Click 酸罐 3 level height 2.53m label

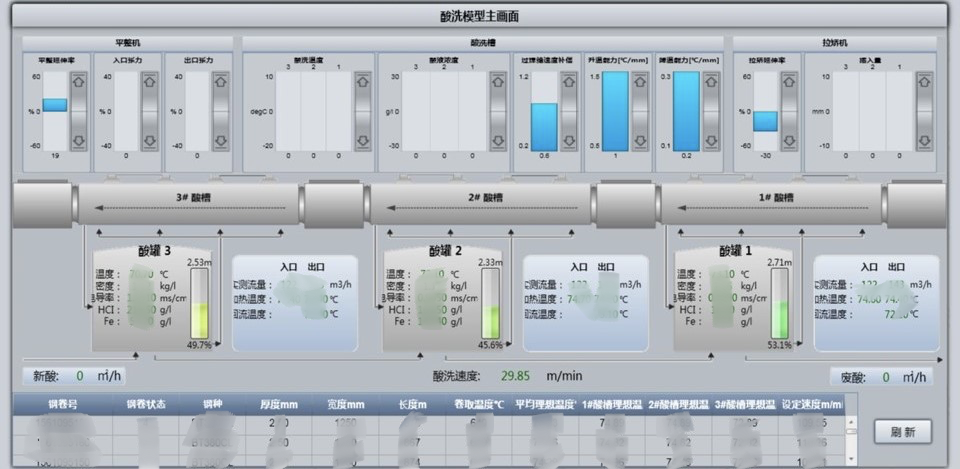(200, 261)
